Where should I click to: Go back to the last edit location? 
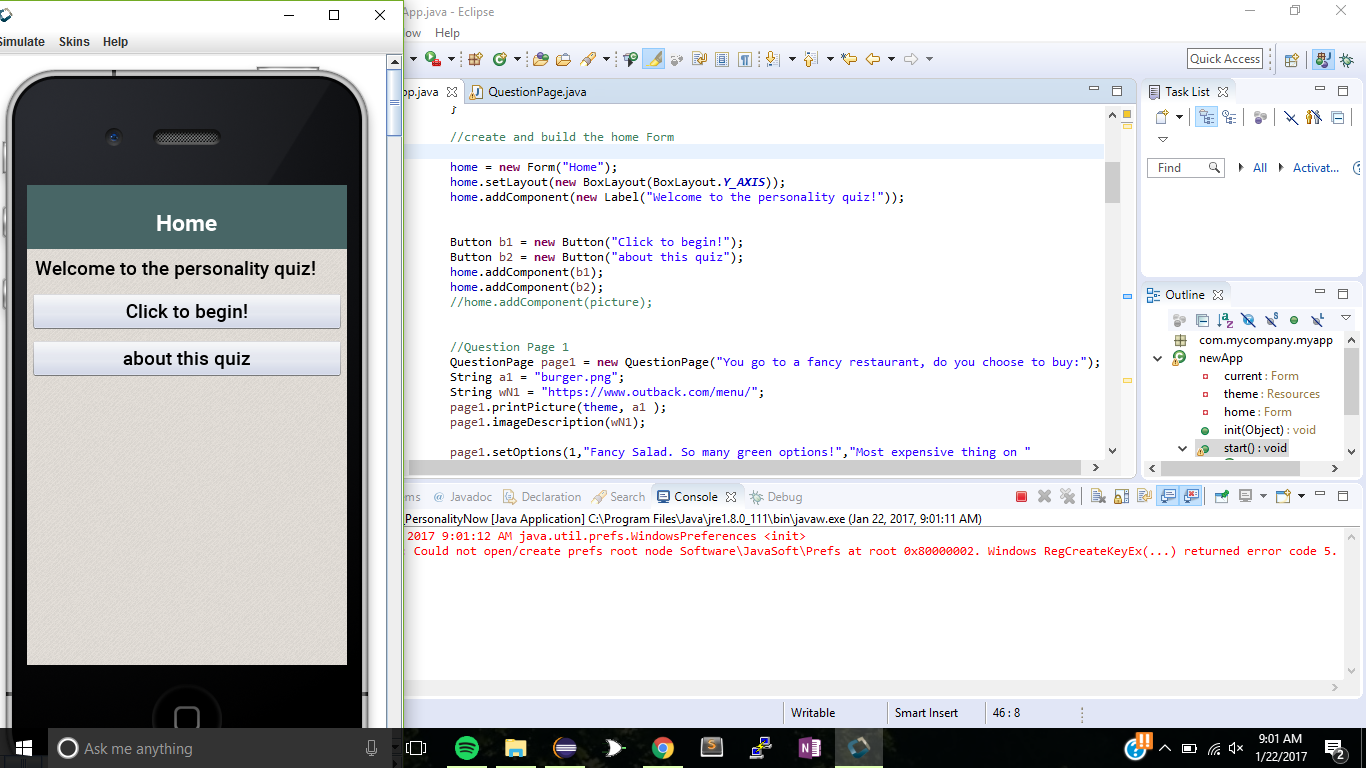pos(849,59)
